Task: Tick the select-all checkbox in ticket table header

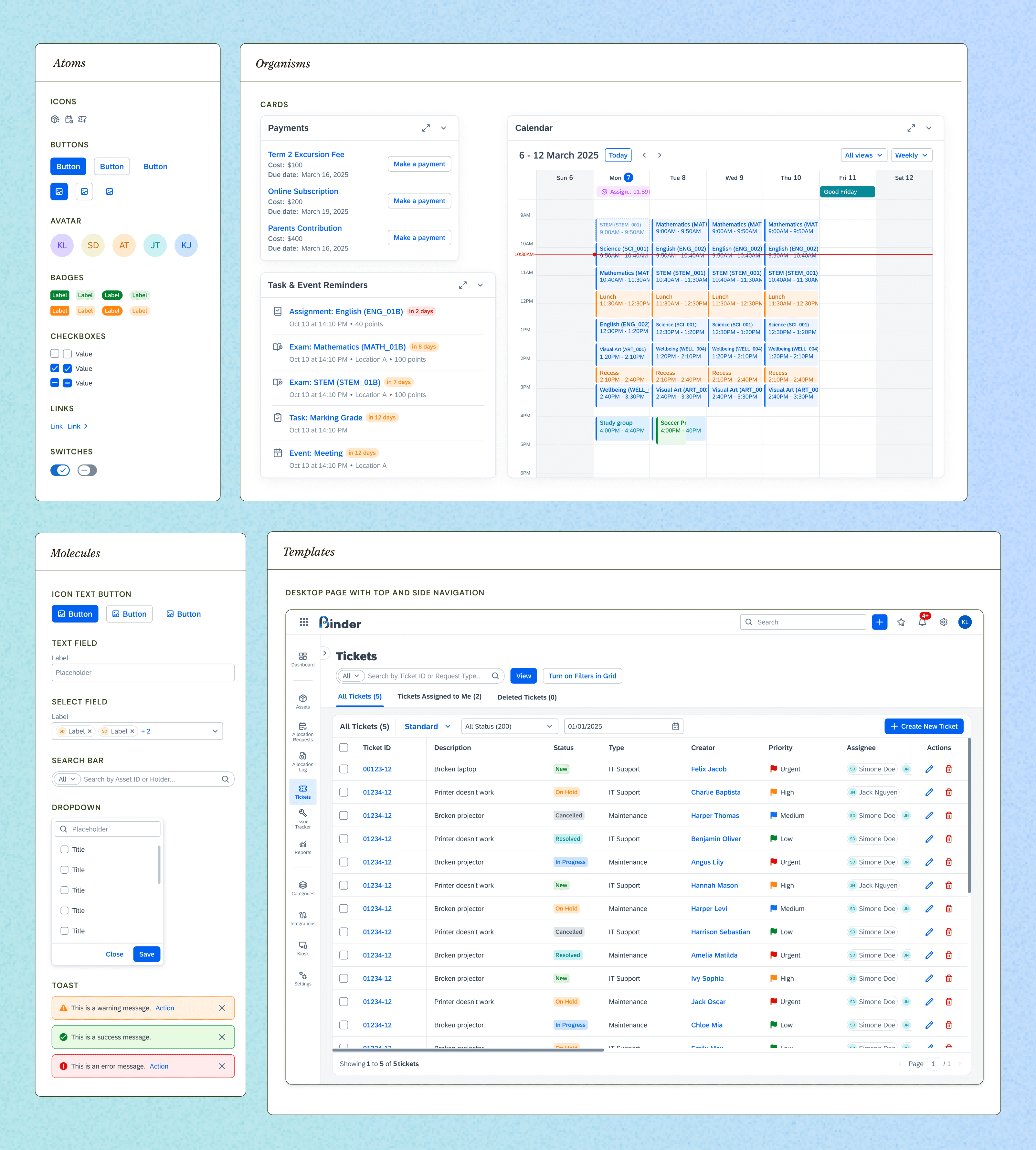Action: [x=344, y=748]
